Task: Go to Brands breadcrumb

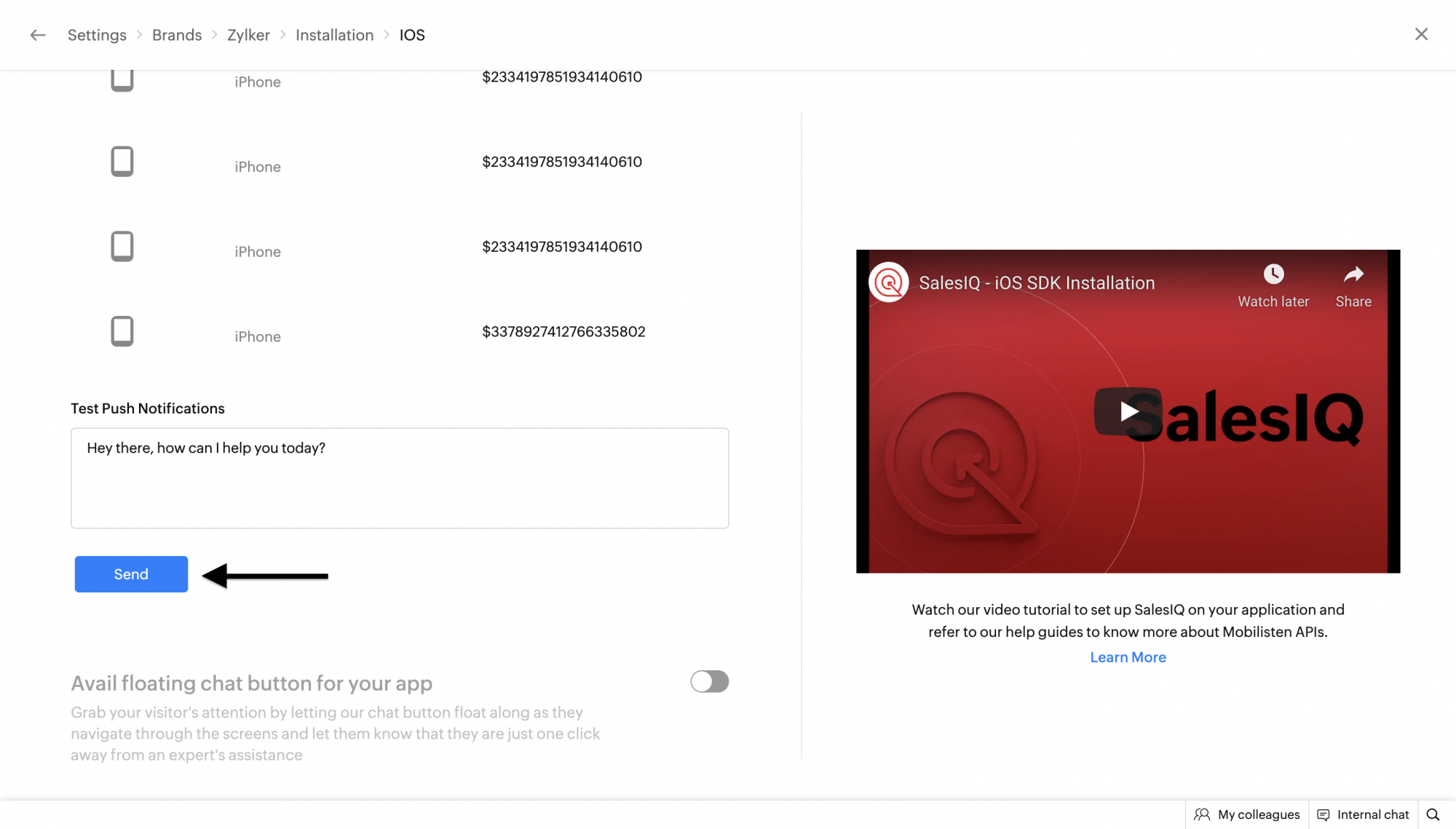Action: click(x=177, y=35)
